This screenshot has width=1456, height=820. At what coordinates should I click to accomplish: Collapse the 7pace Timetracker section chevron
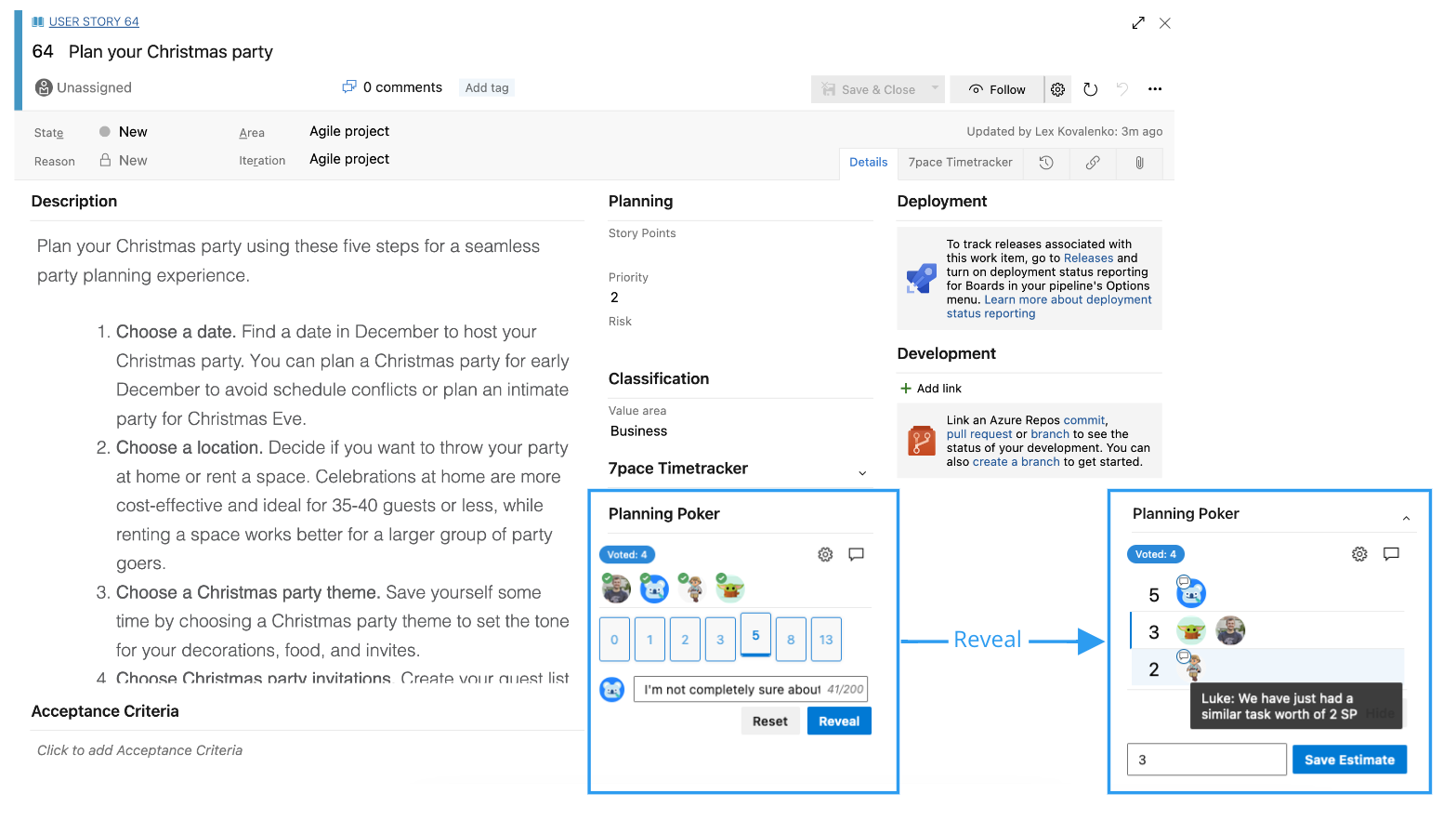click(x=862, y=472)
